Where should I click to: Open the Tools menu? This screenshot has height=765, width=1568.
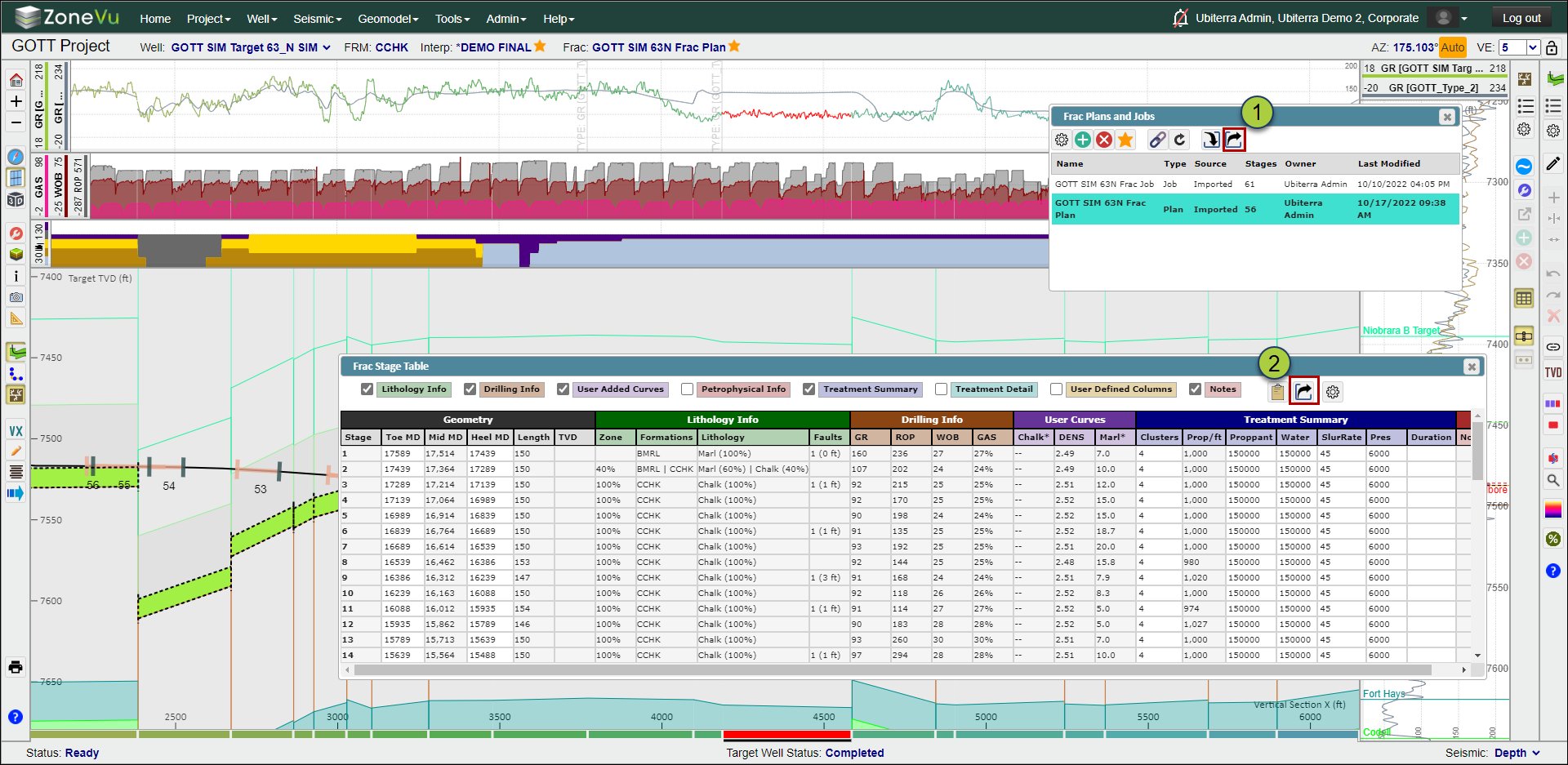tap(452, 19)
